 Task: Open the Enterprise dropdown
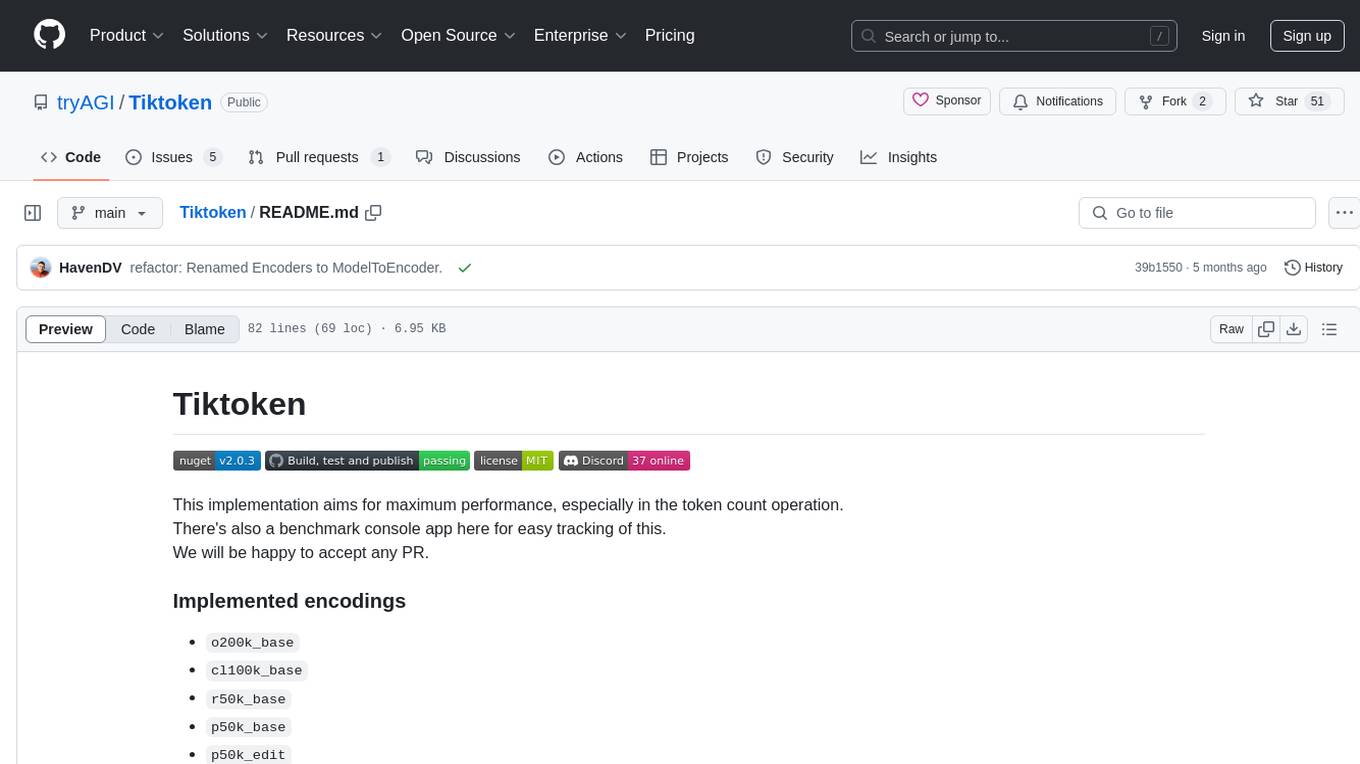[x=581, y=35]
